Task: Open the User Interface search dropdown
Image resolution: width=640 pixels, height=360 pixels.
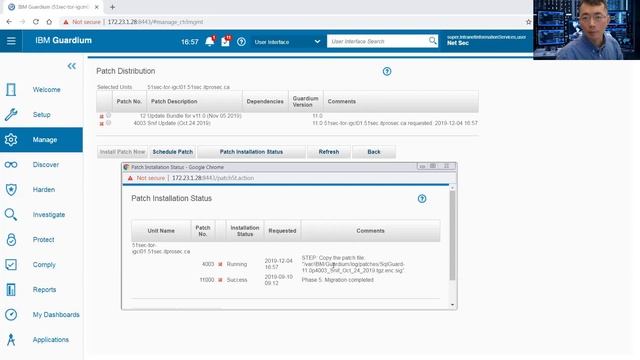Action: [x=287, y=42]
